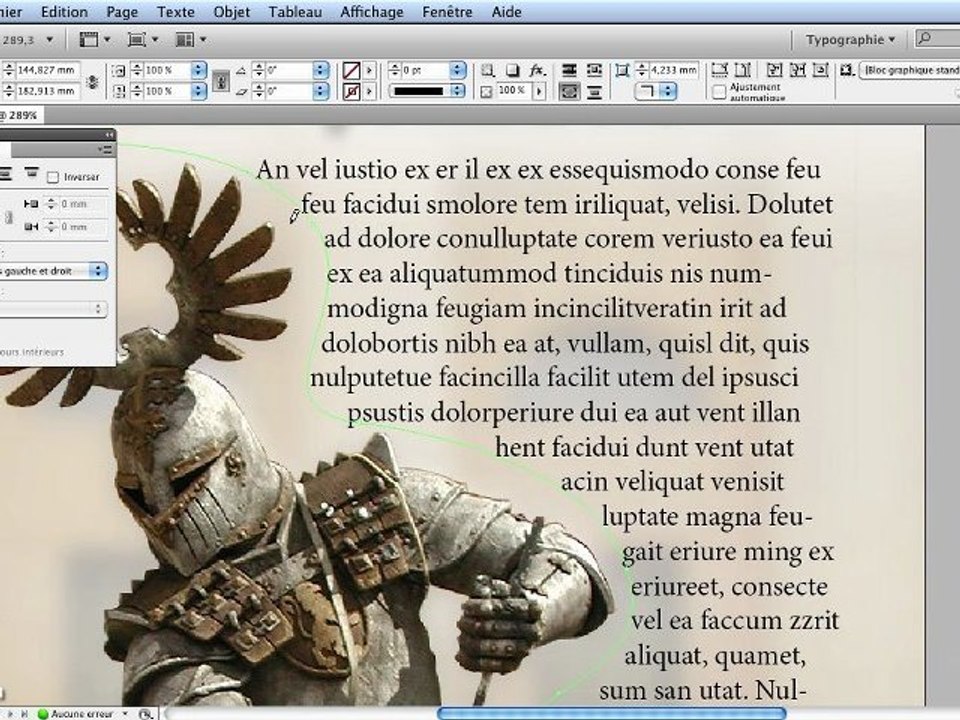
Task: Select the document tab at 289%
Action: pos(20,115)
